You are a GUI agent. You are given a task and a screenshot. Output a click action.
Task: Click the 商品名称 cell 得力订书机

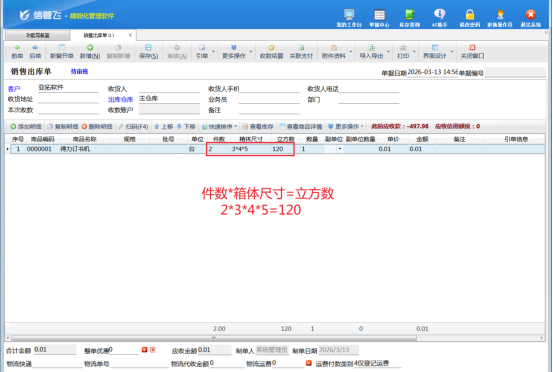pos(85,149)
